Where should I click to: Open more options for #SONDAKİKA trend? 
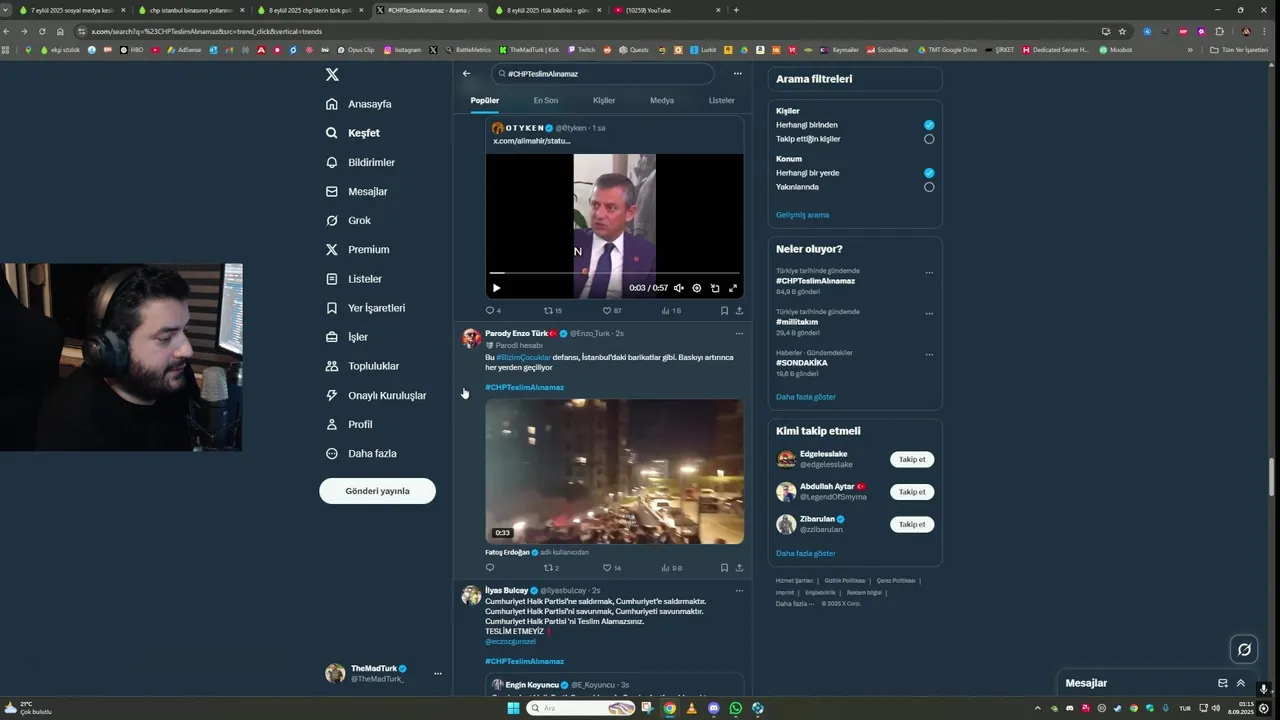point(929,354)
